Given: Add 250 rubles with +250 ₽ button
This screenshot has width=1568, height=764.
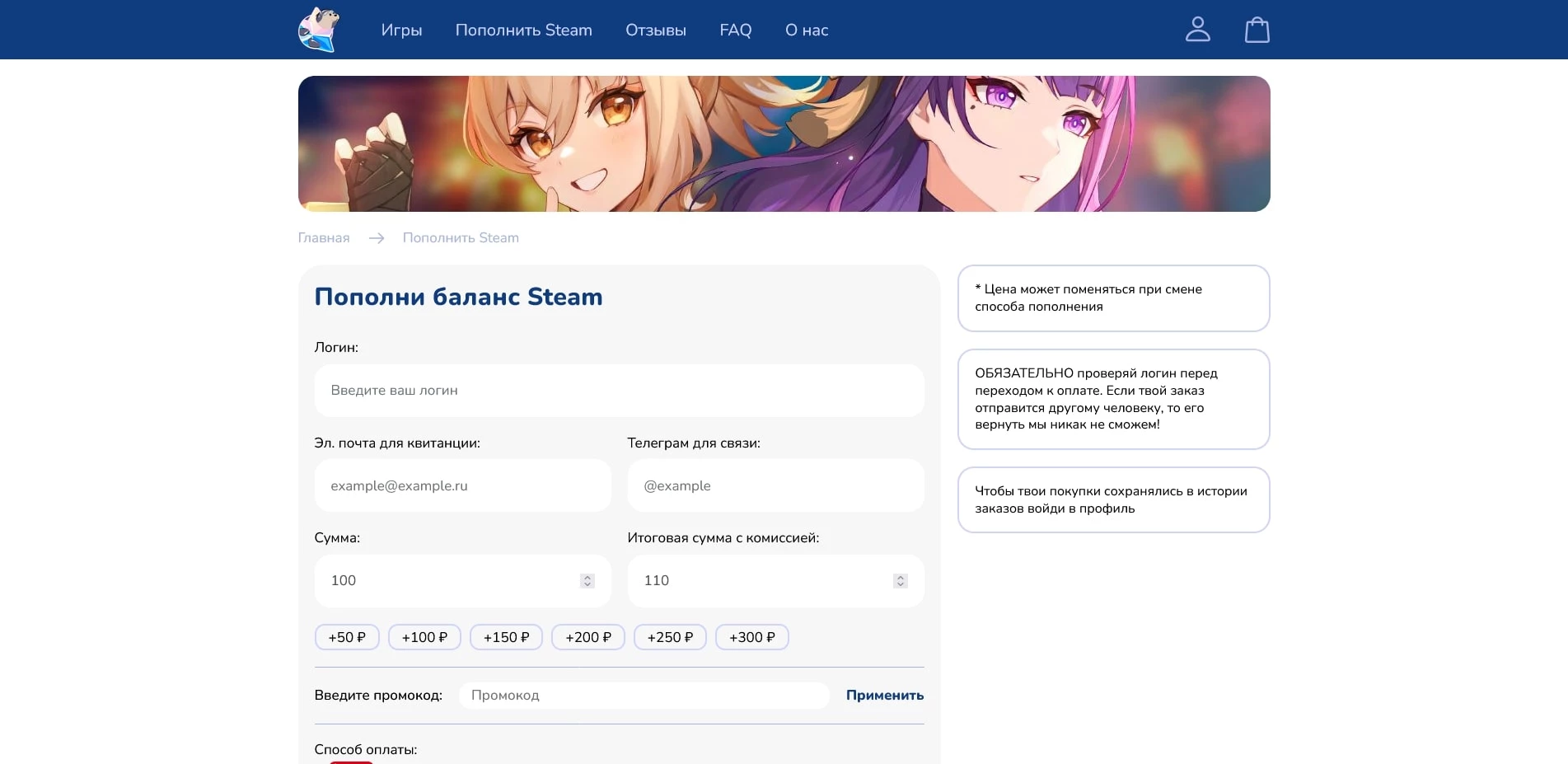Looking at the screenshot, I should pyautogui.click(x=670, y=638).
